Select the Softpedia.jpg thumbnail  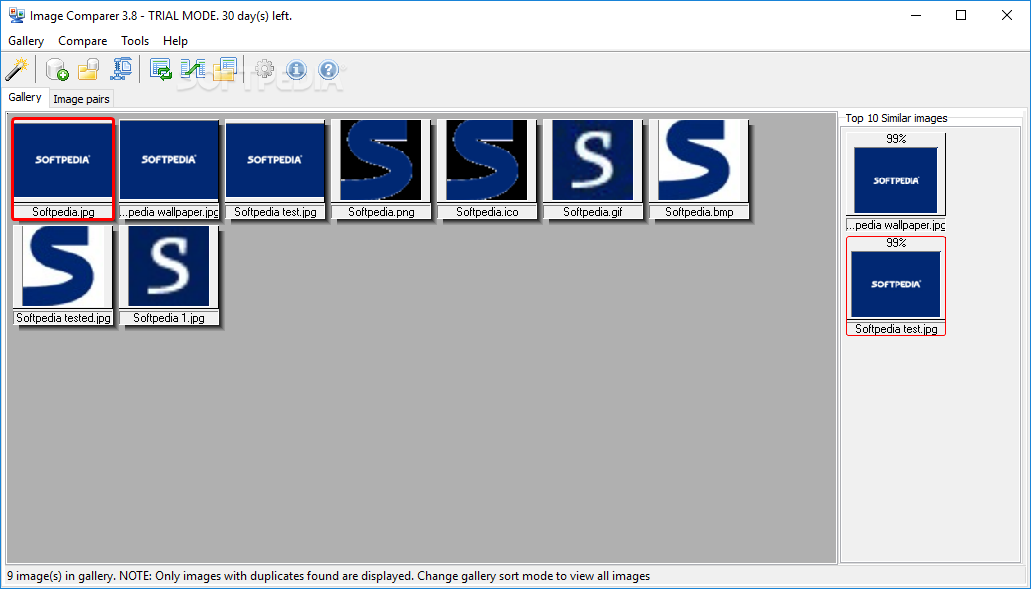[63, 169]
